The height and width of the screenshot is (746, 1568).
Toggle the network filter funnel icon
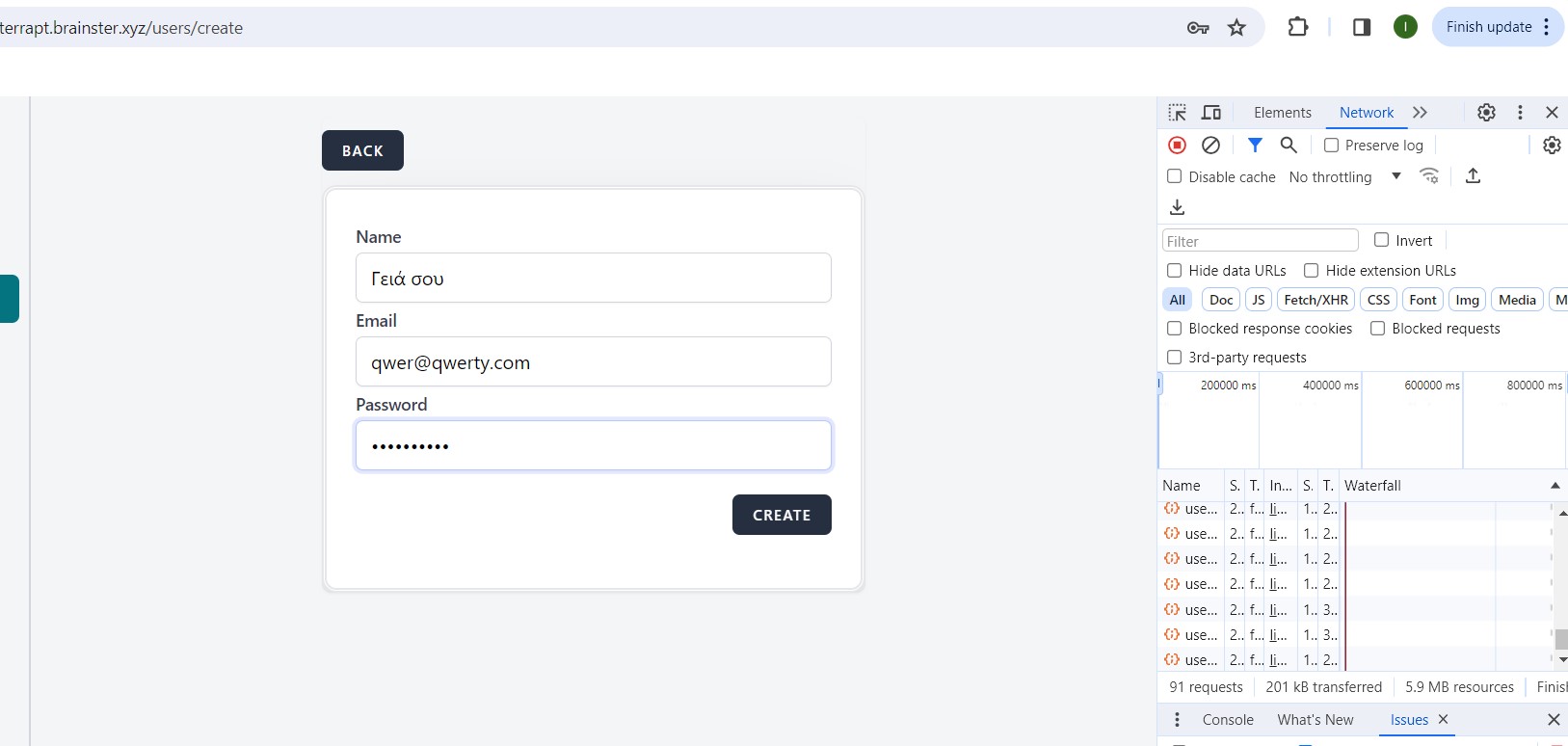pos(1255,146)
